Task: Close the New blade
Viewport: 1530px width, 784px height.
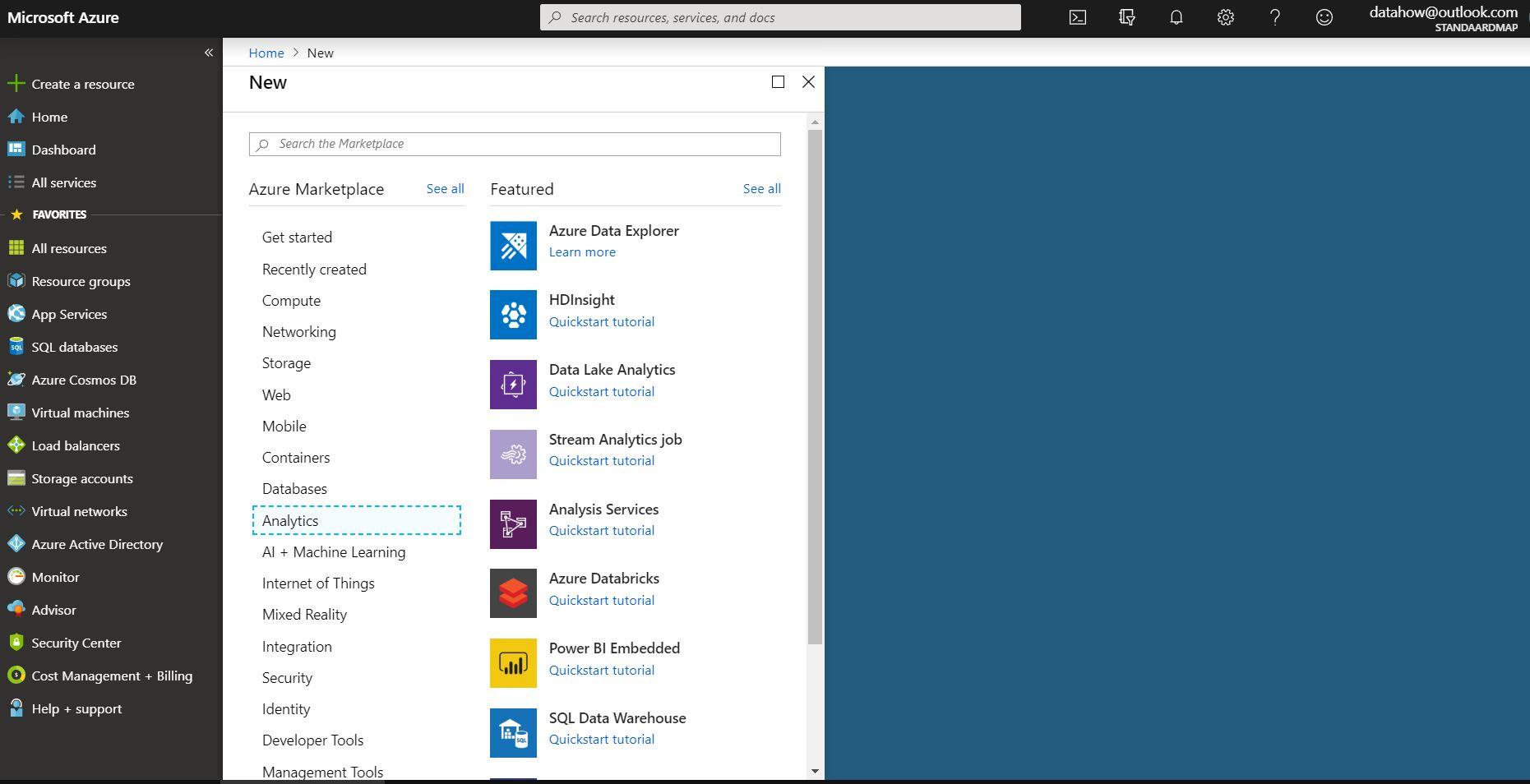Action: coord(808,81)
